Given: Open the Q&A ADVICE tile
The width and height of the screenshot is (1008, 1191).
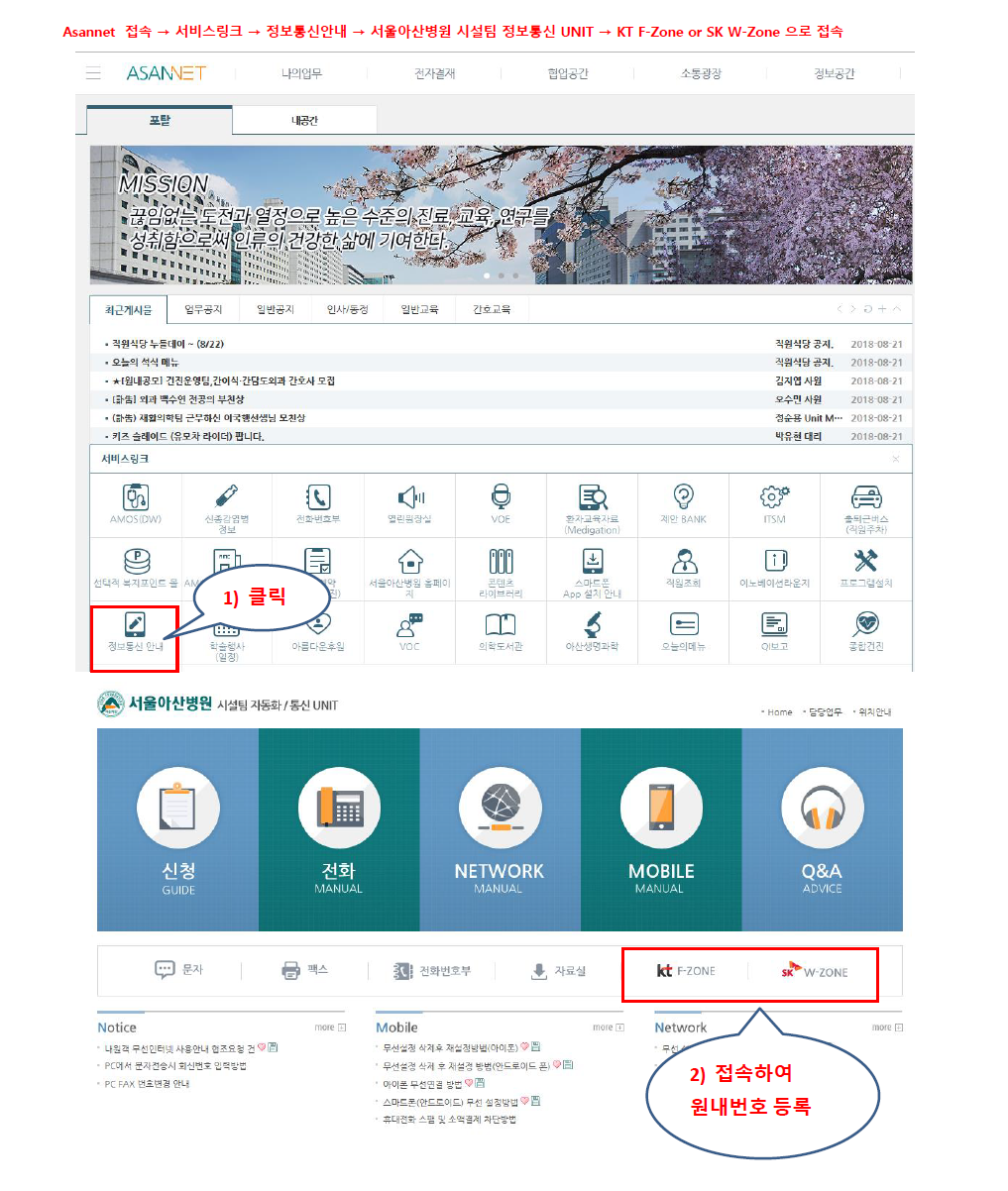Looking at the screenshot, I should point(822,830).
